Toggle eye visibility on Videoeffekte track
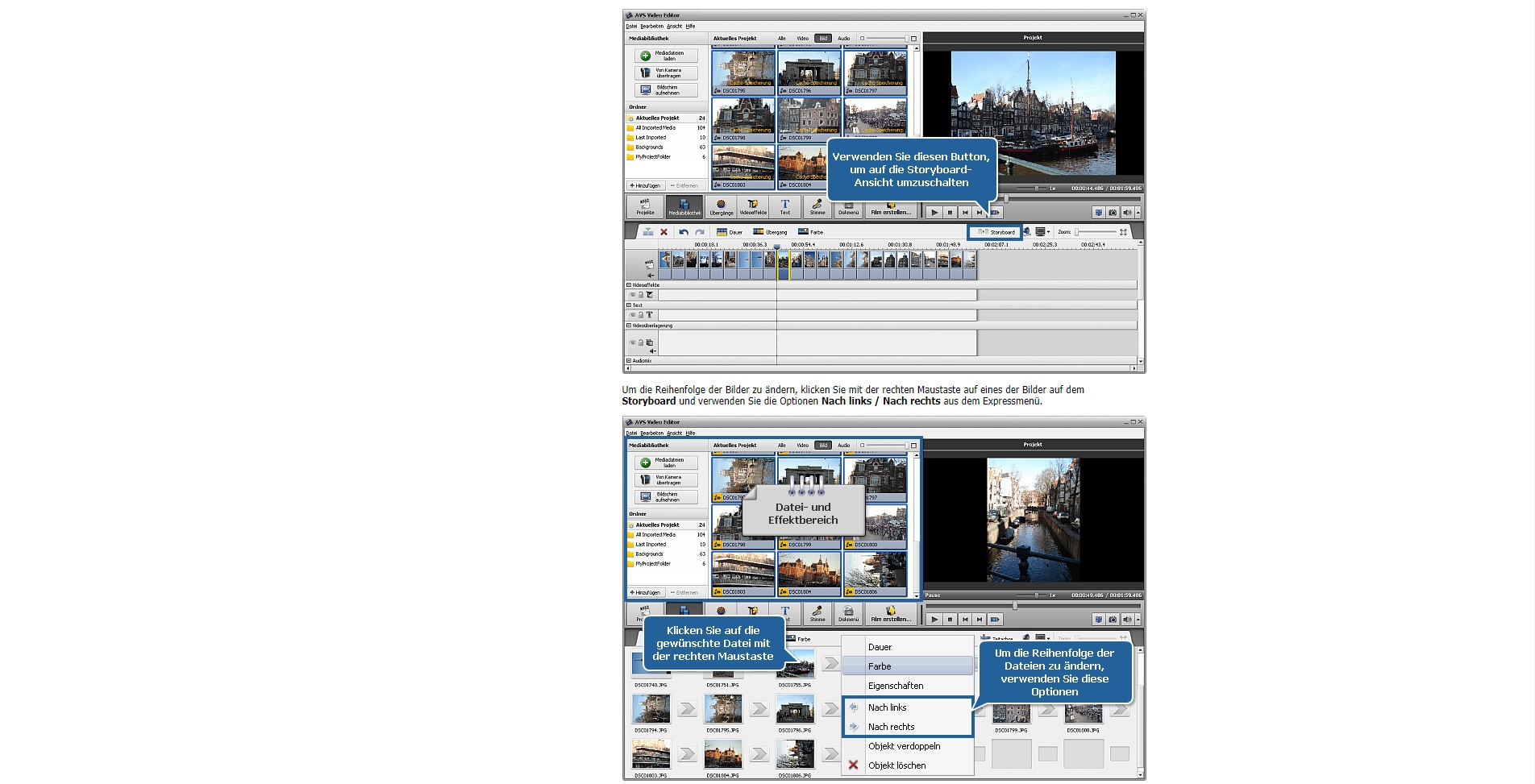Viewport: 1535px width, 784px height. (x=633, y=295)
